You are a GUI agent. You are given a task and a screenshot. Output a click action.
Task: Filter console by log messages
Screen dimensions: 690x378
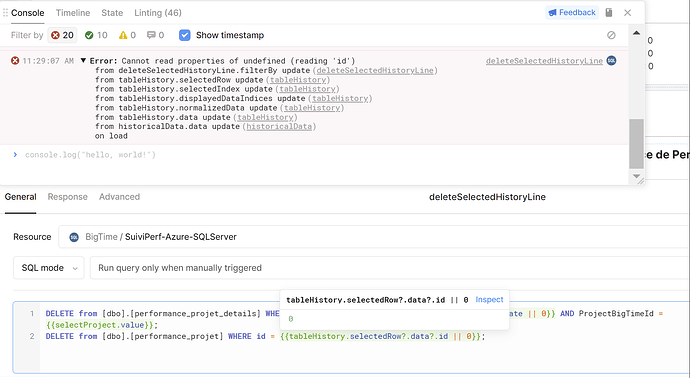pos(155,35)
